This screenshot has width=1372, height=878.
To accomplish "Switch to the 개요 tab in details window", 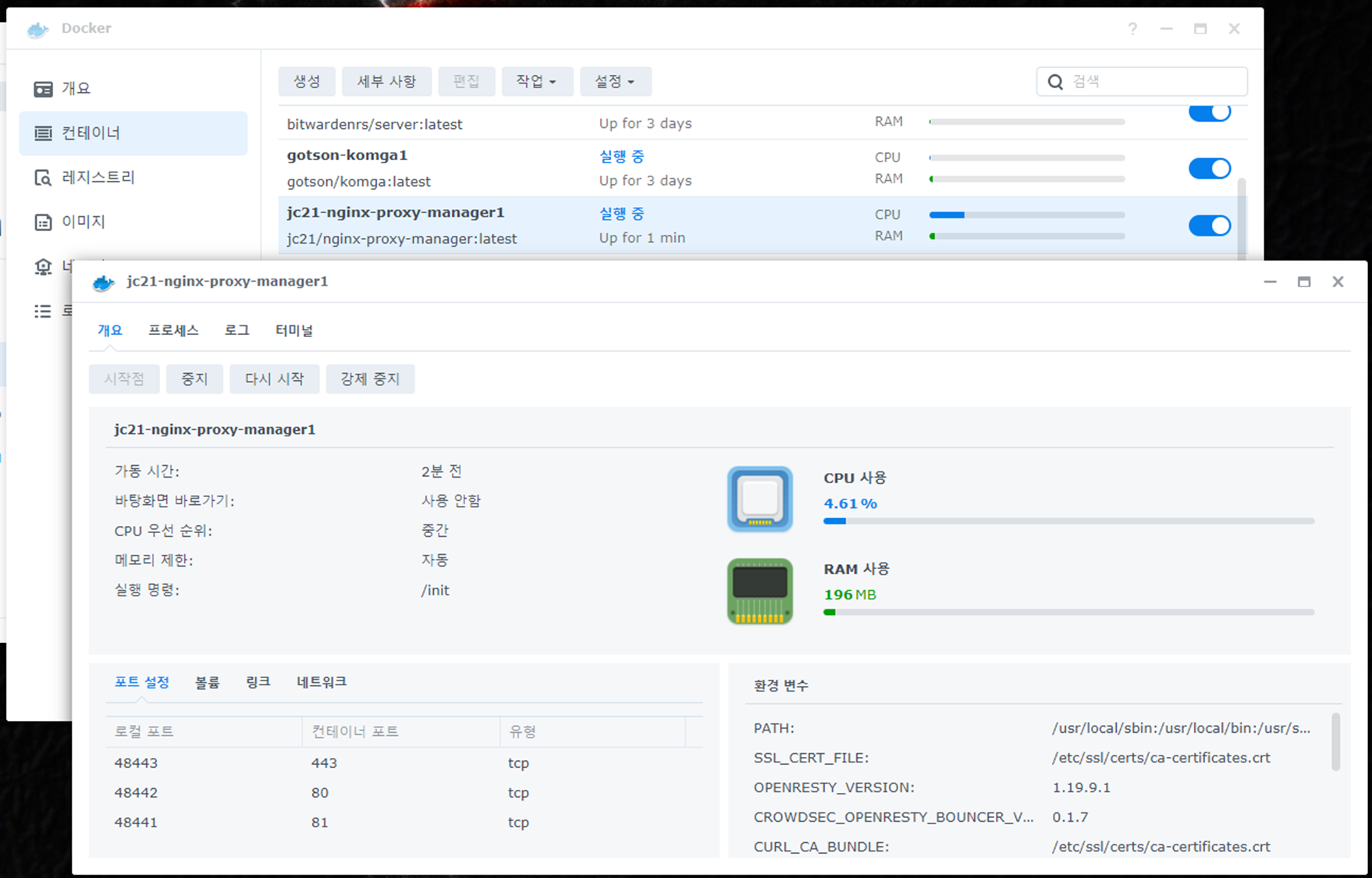I will click(x=110, y=330).
